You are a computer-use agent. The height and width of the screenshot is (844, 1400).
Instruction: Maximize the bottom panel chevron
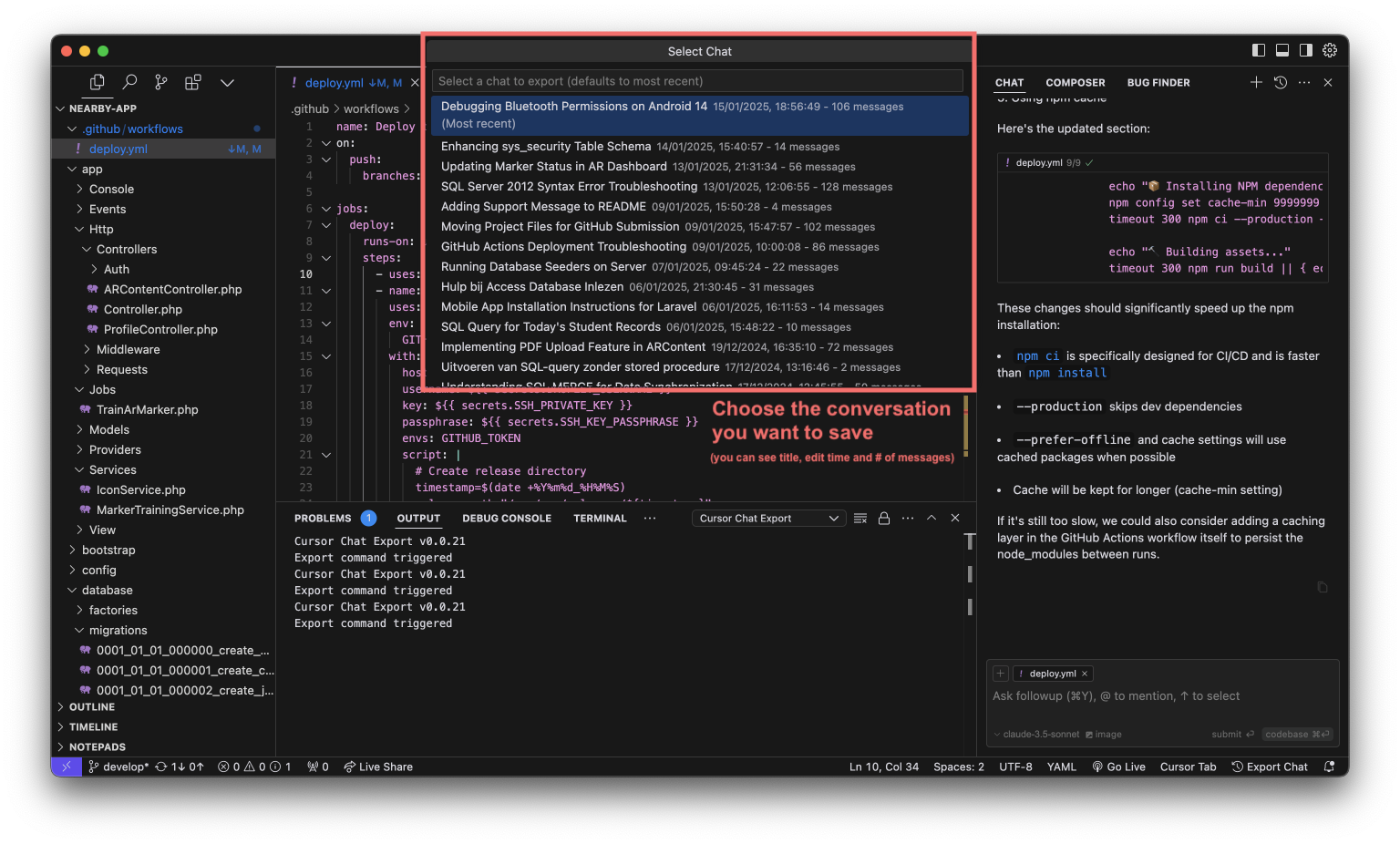pos(932,518)
